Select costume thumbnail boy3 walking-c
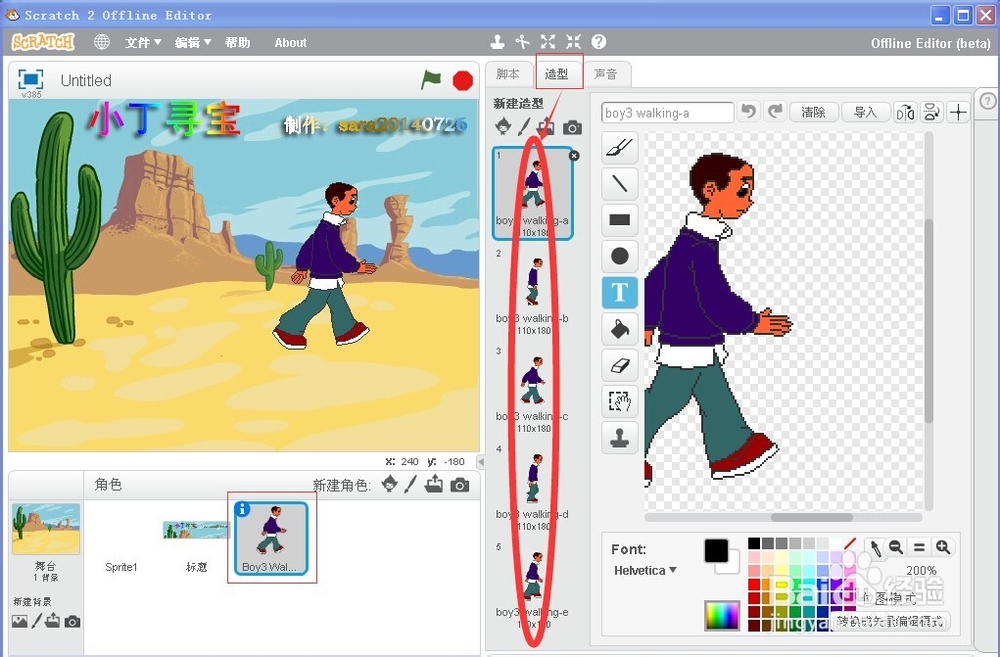The height and width of the screenshot is (657, 1000). pyautogui.click(x=533, y=390)
